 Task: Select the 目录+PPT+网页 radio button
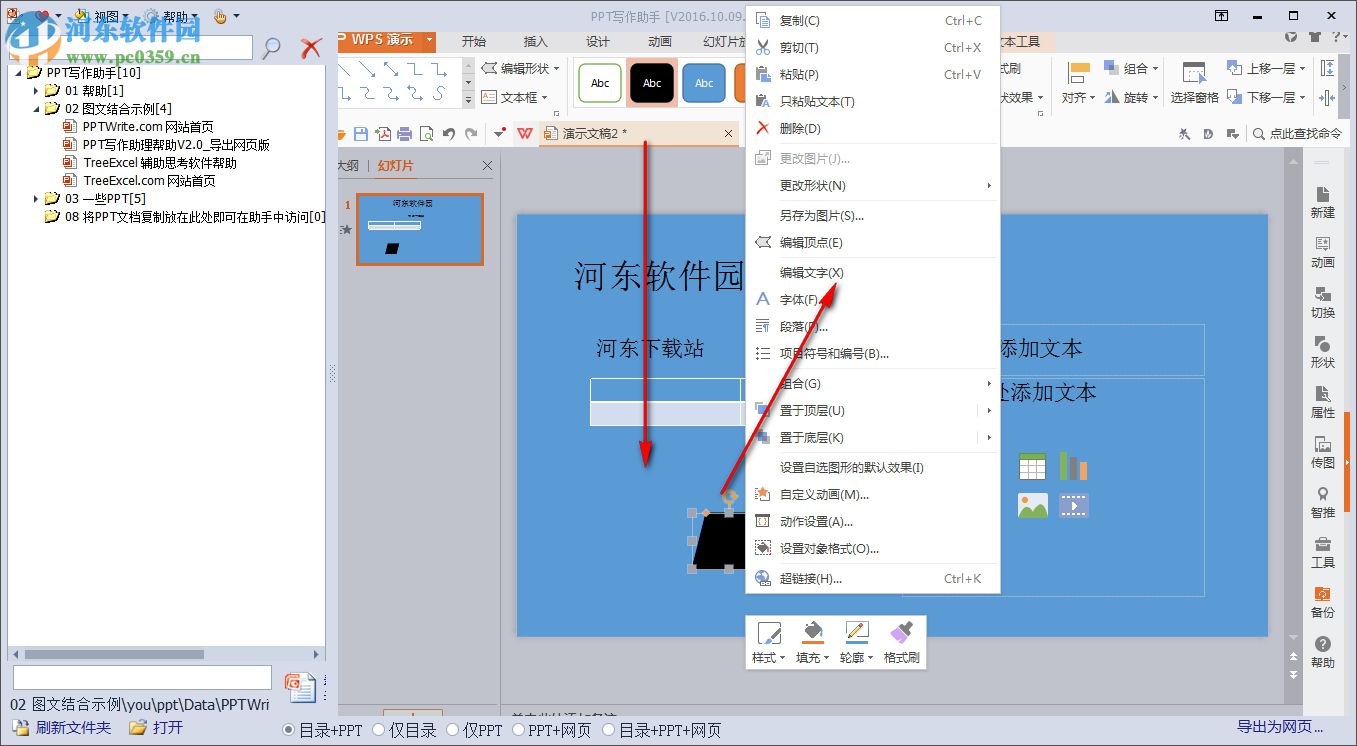[610, 730]
